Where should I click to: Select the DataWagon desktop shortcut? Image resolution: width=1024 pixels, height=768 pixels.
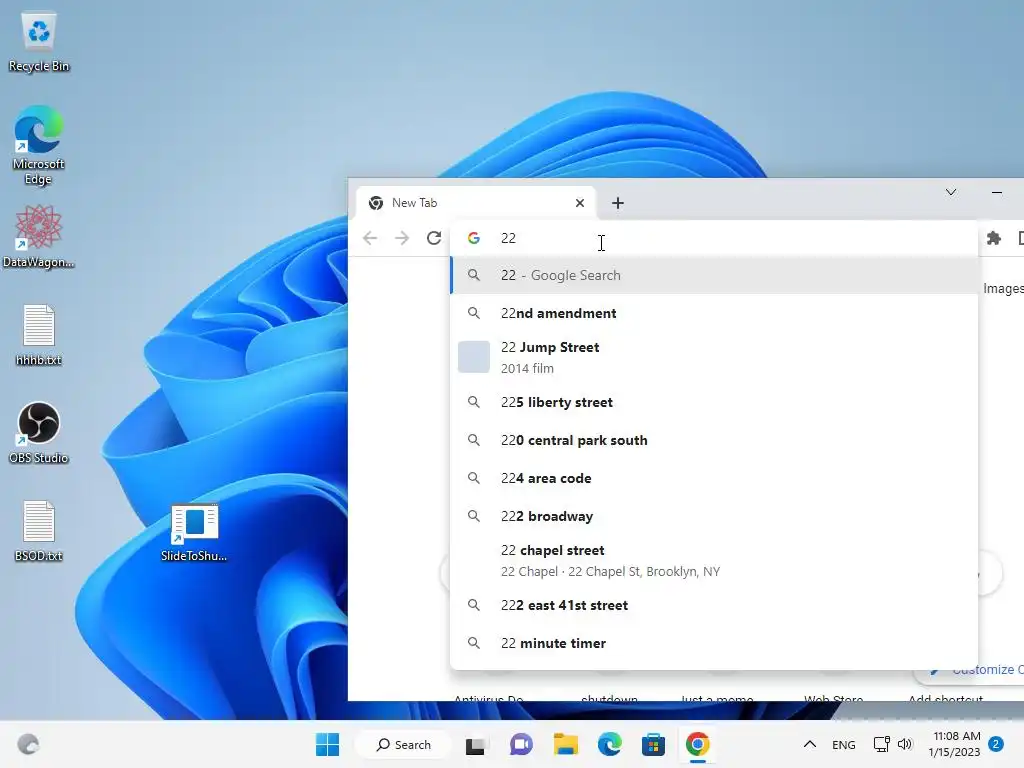pos(39,236)
